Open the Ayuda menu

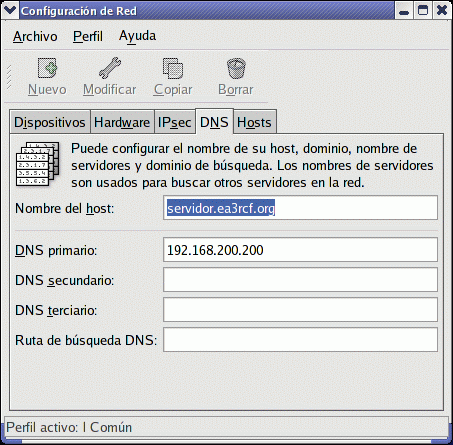tap(137, 36)
